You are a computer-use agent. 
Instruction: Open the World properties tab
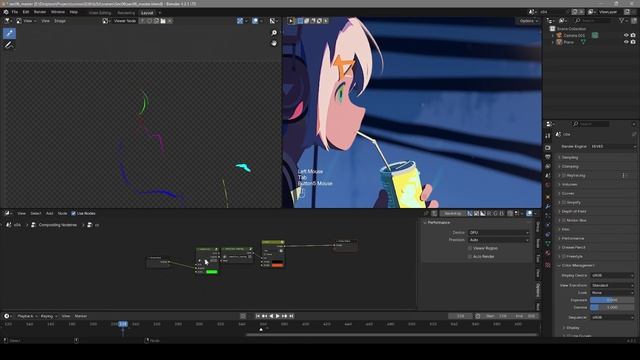click(548, 185)
